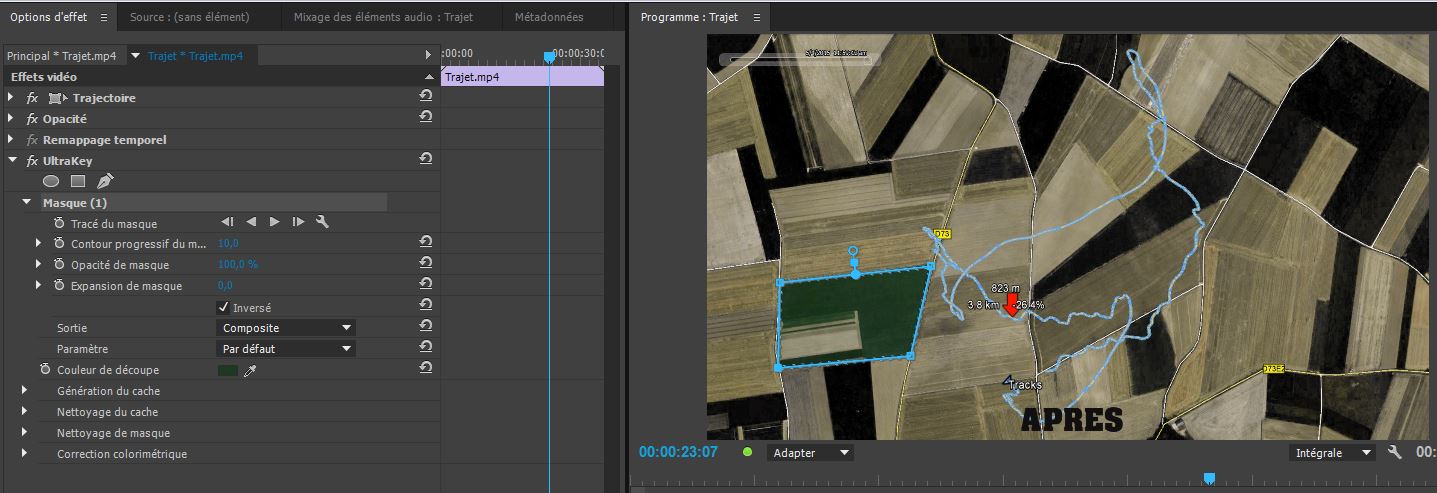1437x493 pixels.
Task: Open the Adapter zoom level dropdown
Action: (x=810, y=453)
